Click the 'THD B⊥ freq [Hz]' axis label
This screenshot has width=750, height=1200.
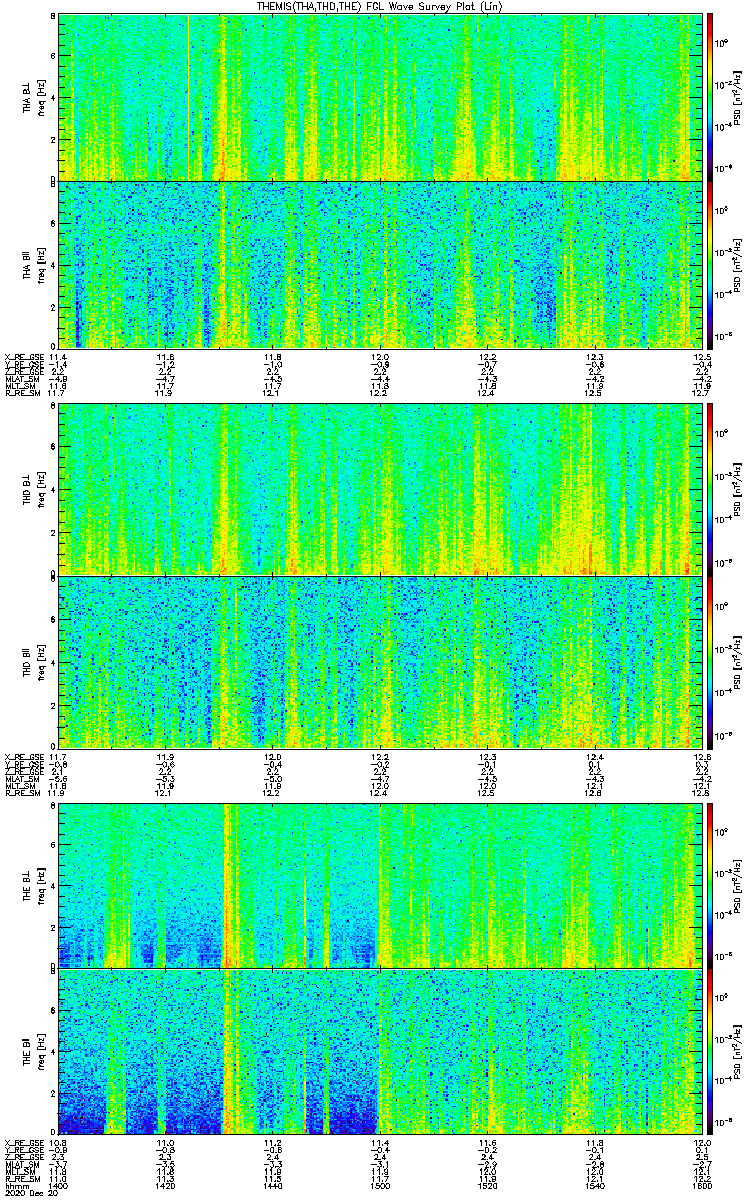(33, 489)
